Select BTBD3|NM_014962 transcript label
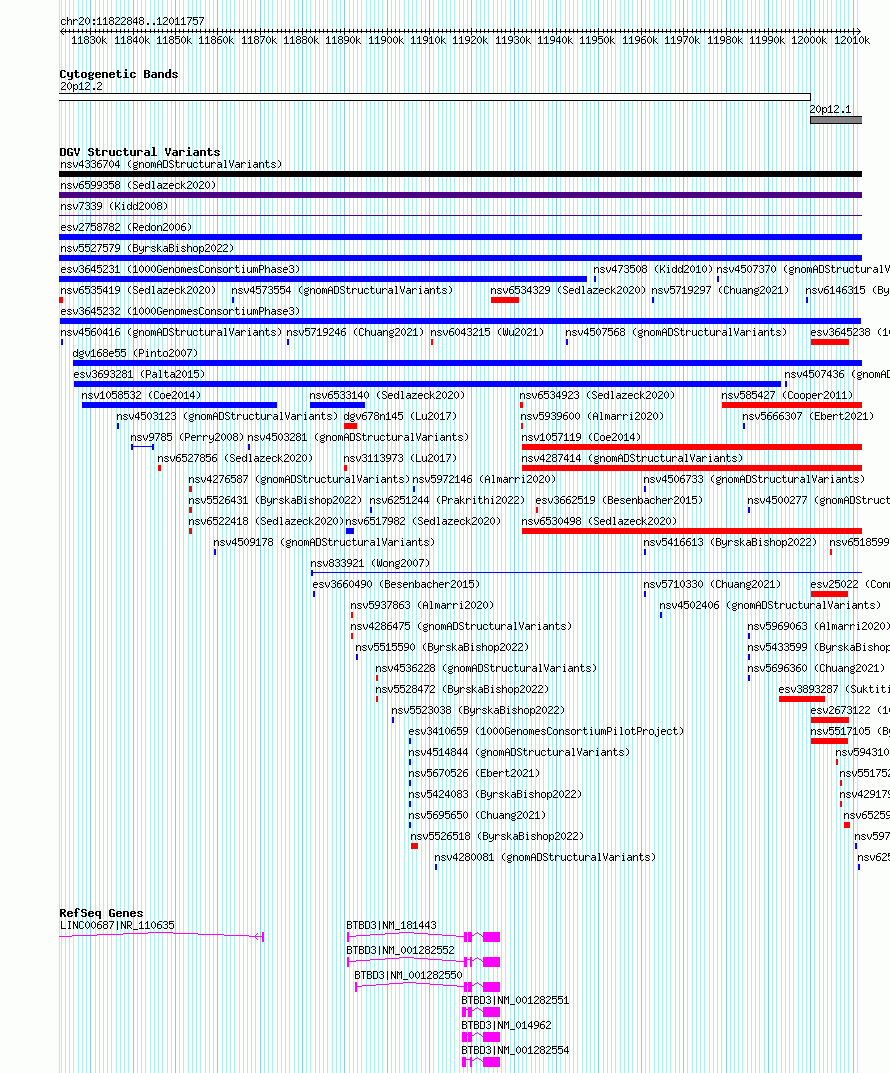 [x=506, y=1025]
